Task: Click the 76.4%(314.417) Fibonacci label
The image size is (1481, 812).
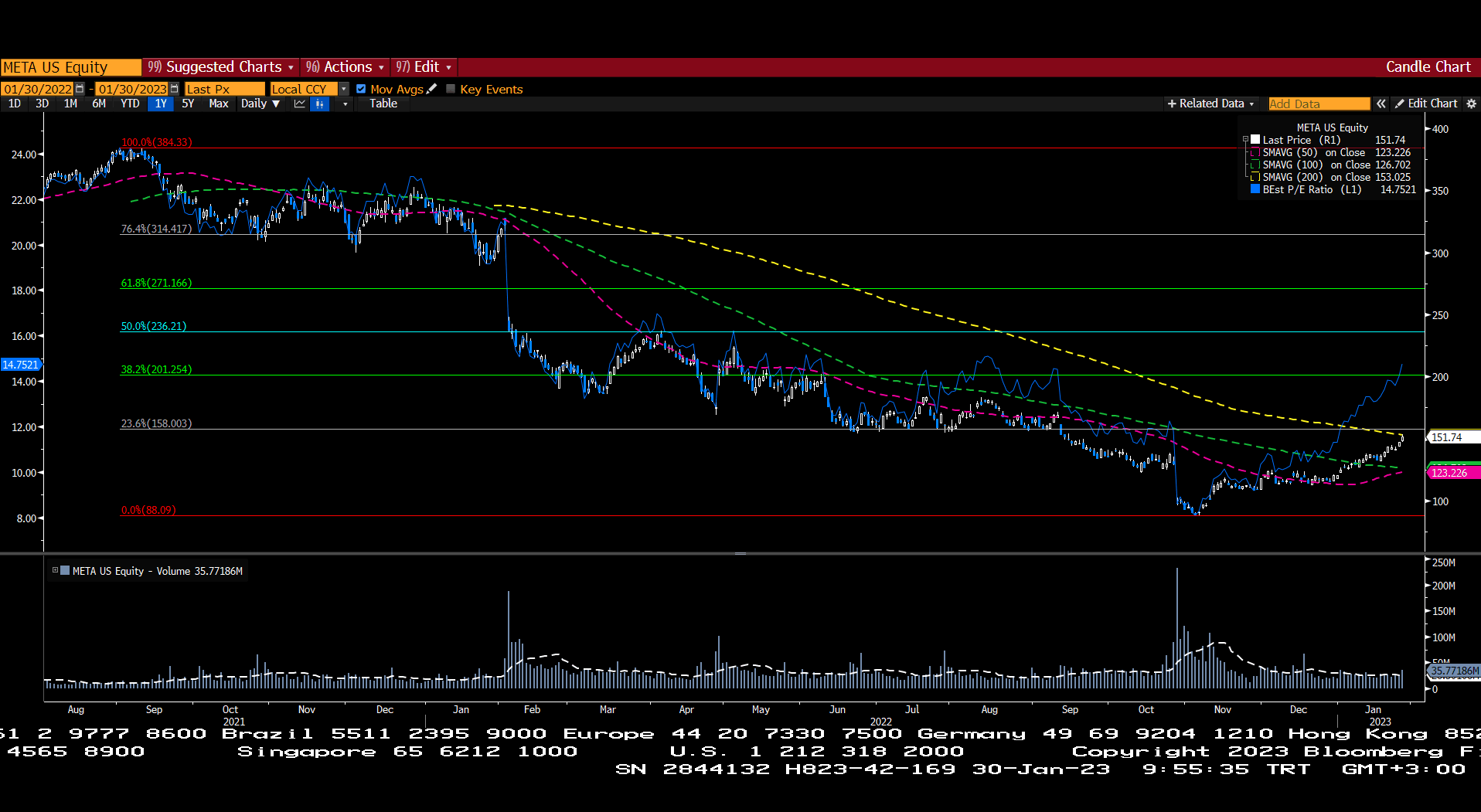Action: pyautogui.click(x=156, y=229)
